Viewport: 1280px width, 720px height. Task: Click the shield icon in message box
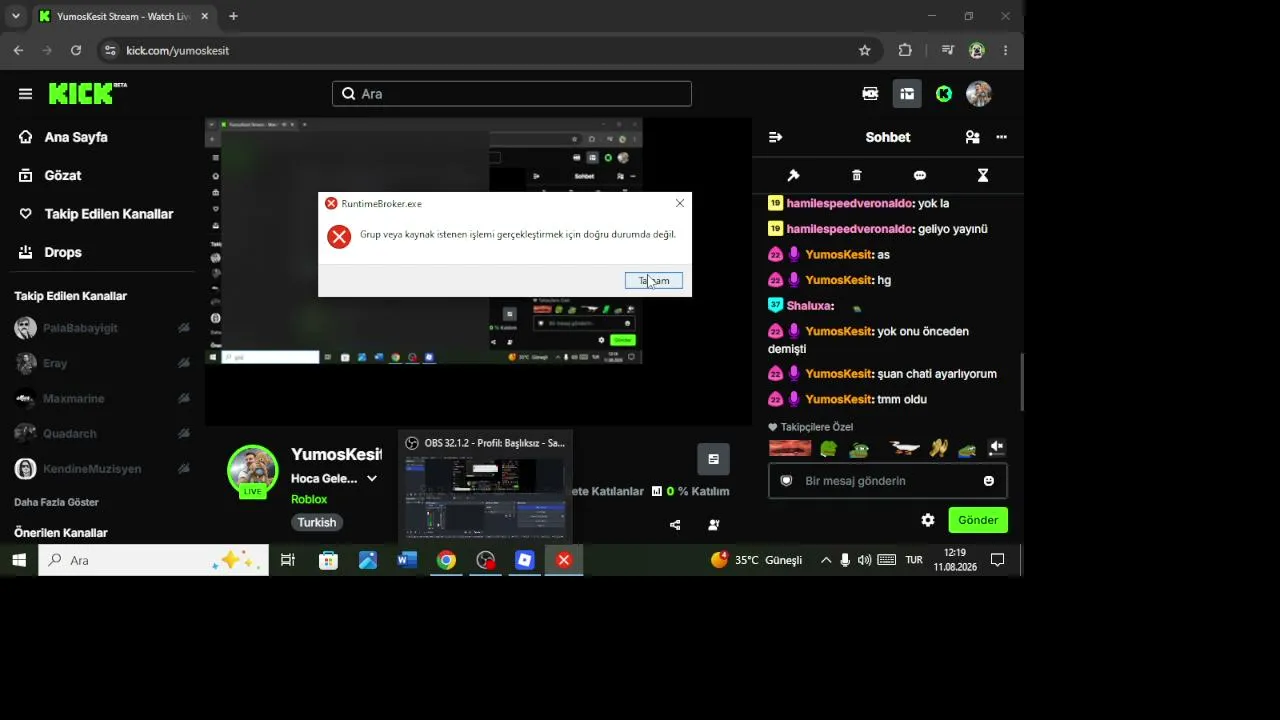pyautogui.click(x=787, y=481)
